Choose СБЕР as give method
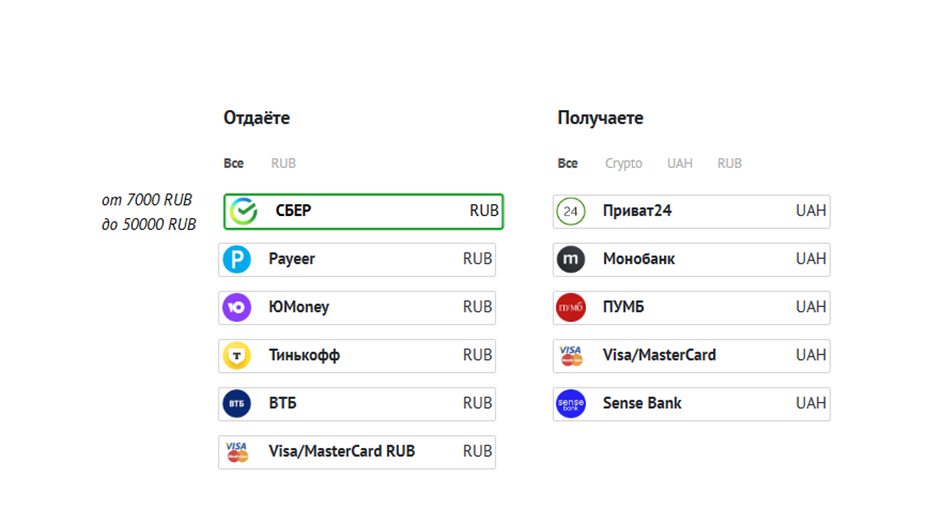Image resolution: width=943 pixels, height=509 pixels. pyautogui.click(x=363, y=211)
